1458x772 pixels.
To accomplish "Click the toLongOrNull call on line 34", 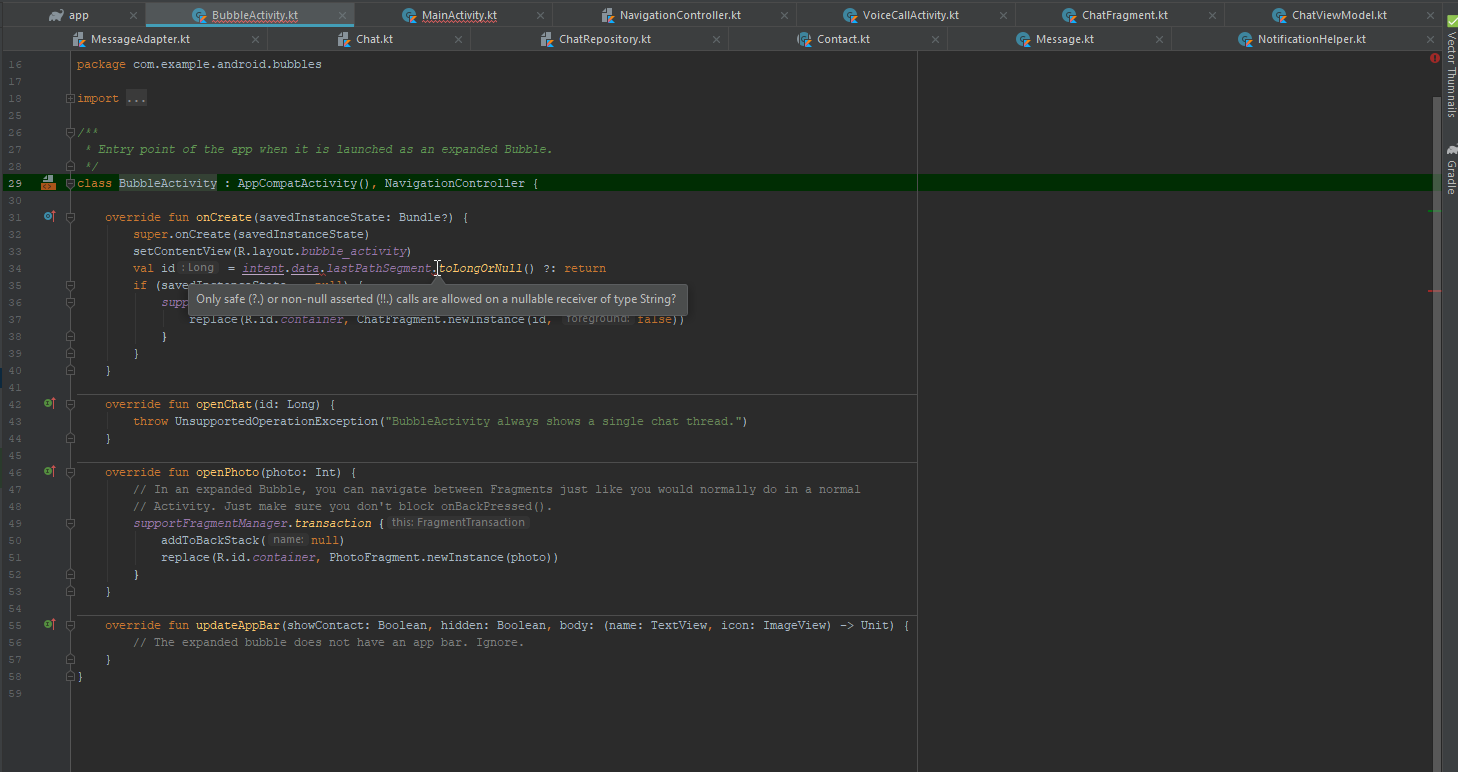I will point(481,268).
